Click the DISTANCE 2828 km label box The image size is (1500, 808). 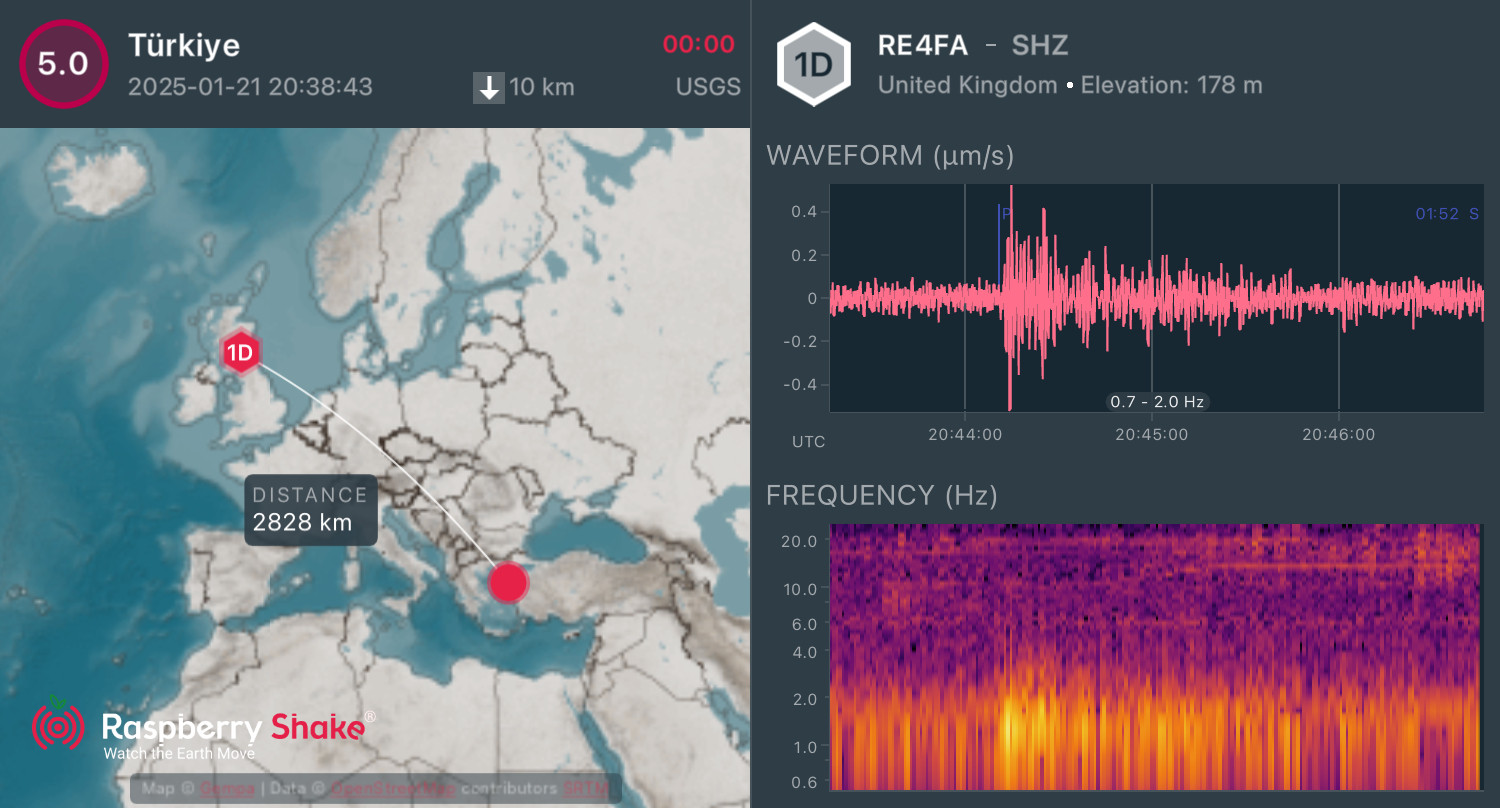[x=311, y=509]
